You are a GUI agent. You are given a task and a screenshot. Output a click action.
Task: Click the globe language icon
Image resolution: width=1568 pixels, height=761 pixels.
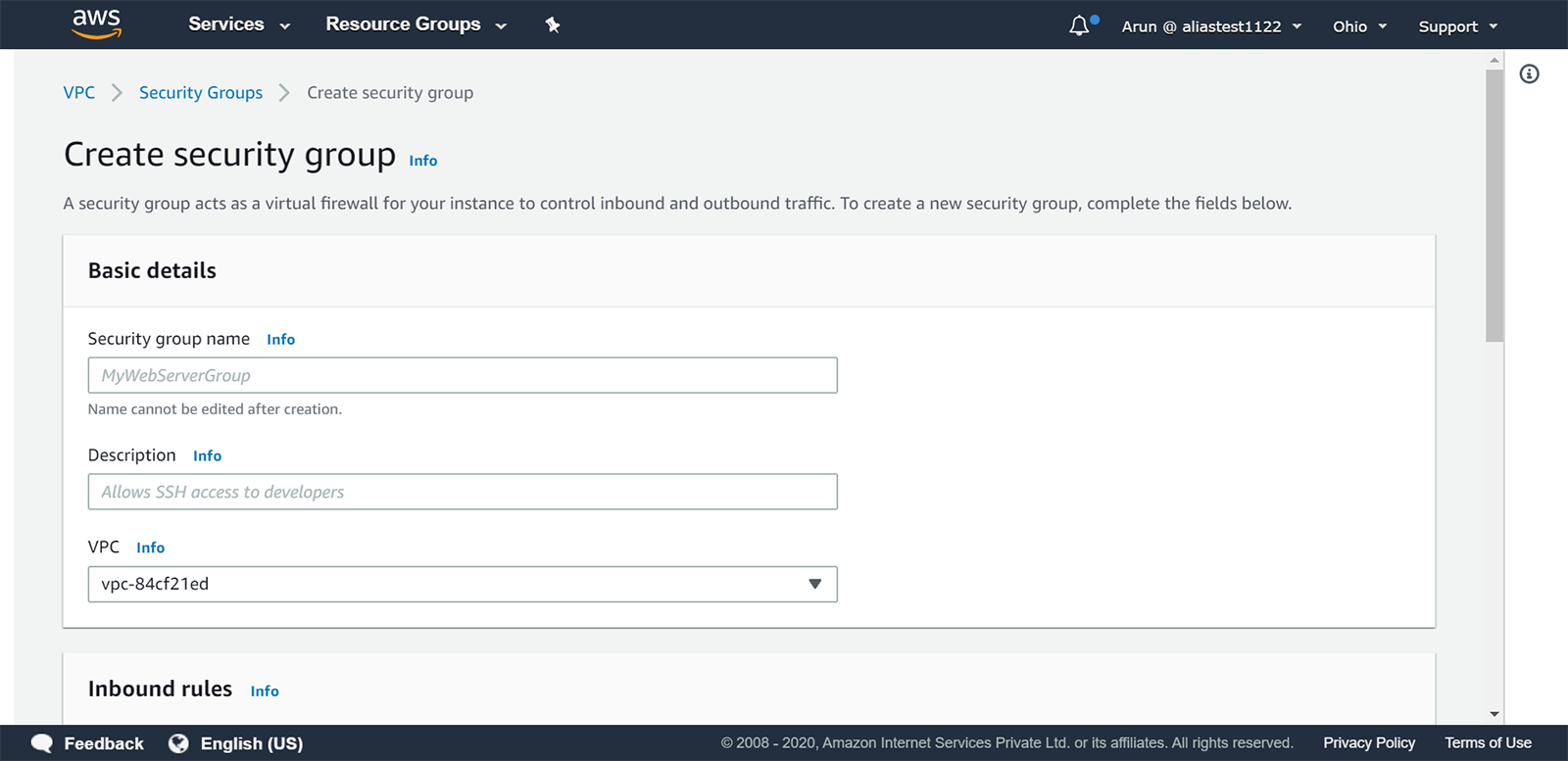pos(178,743)
